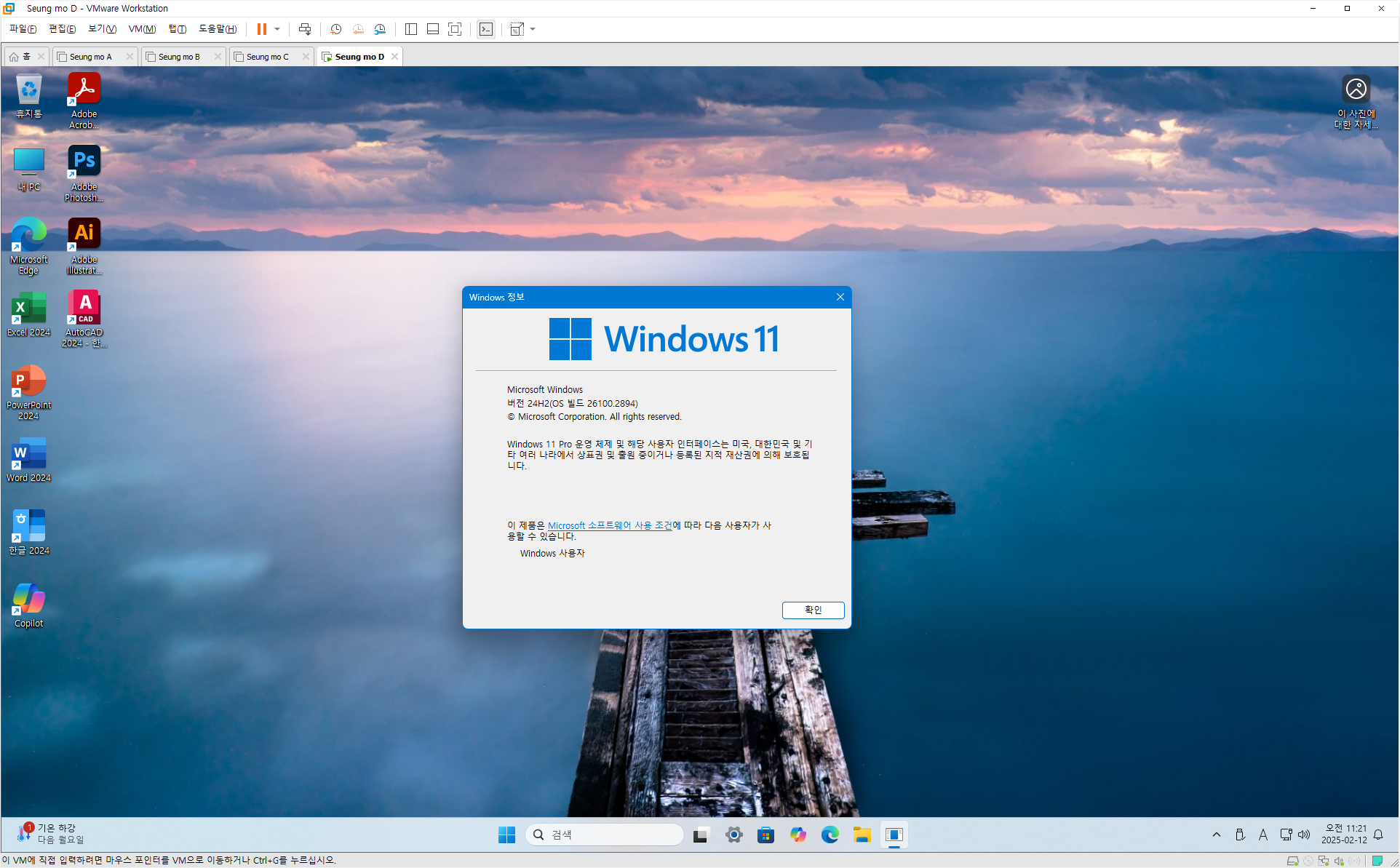Toggle the console view toolbar button
Screen dimensions: 1400x868
click(x=486, y=29)
